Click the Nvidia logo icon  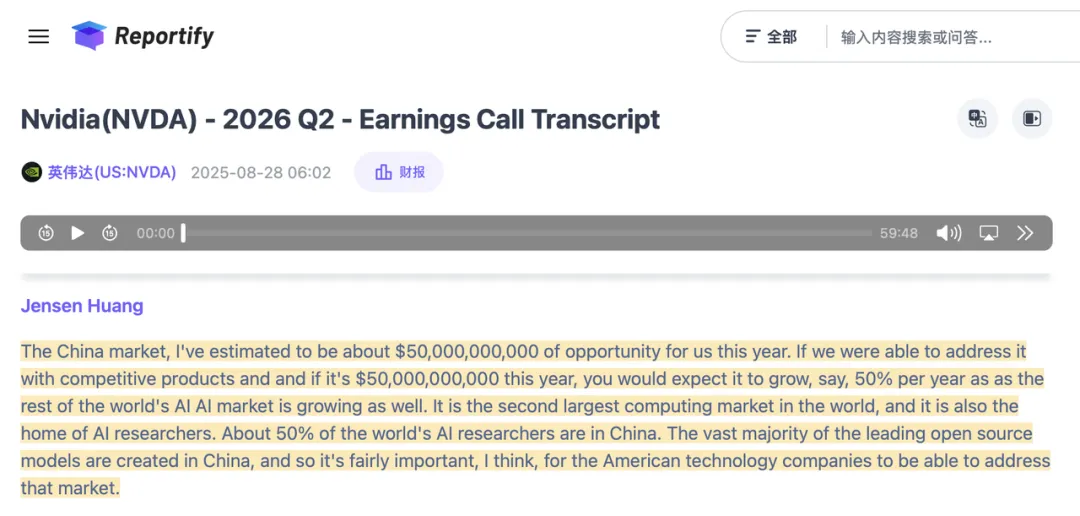click(32, 172)
